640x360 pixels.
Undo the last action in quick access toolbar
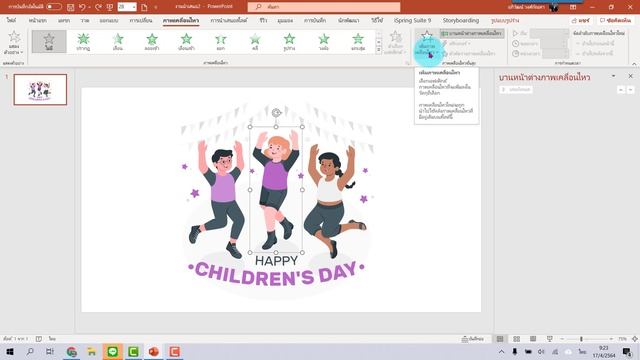(82, 7)
